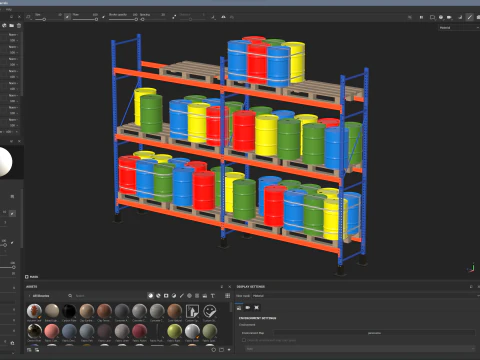Click the rotate icon left of the pause icon
This screenshot has height=360, width=480.
(x=410, y=17)
